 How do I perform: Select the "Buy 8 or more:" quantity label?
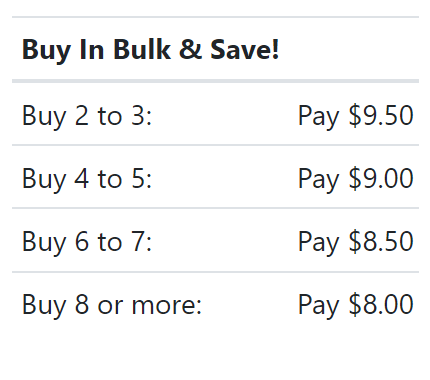pyautogui.click(x=112, y=305)
